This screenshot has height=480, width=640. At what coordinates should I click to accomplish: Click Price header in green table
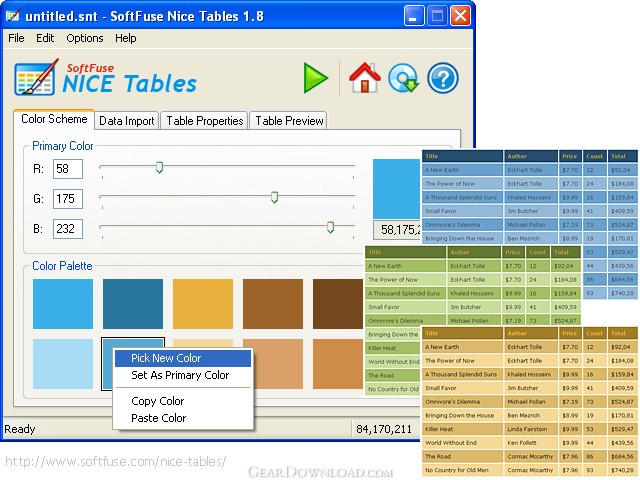click(x=513, y=252)
